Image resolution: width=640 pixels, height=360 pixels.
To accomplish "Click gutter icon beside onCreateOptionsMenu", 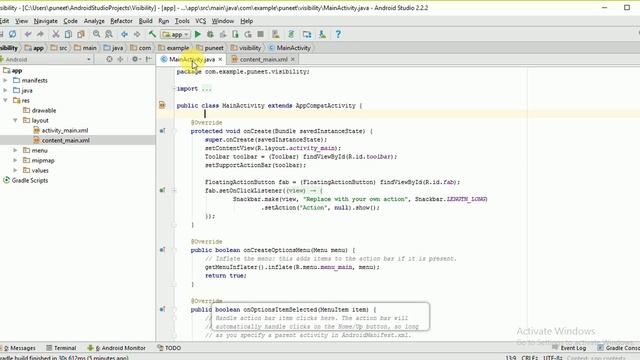I will pyautogui.click(x=162, y=250).
